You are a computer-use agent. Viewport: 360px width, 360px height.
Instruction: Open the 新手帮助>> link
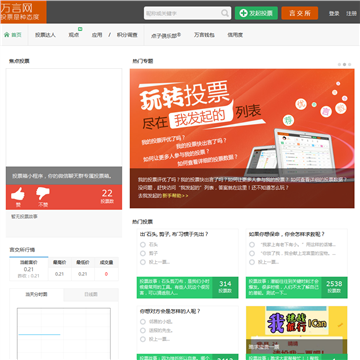point(175,196)
